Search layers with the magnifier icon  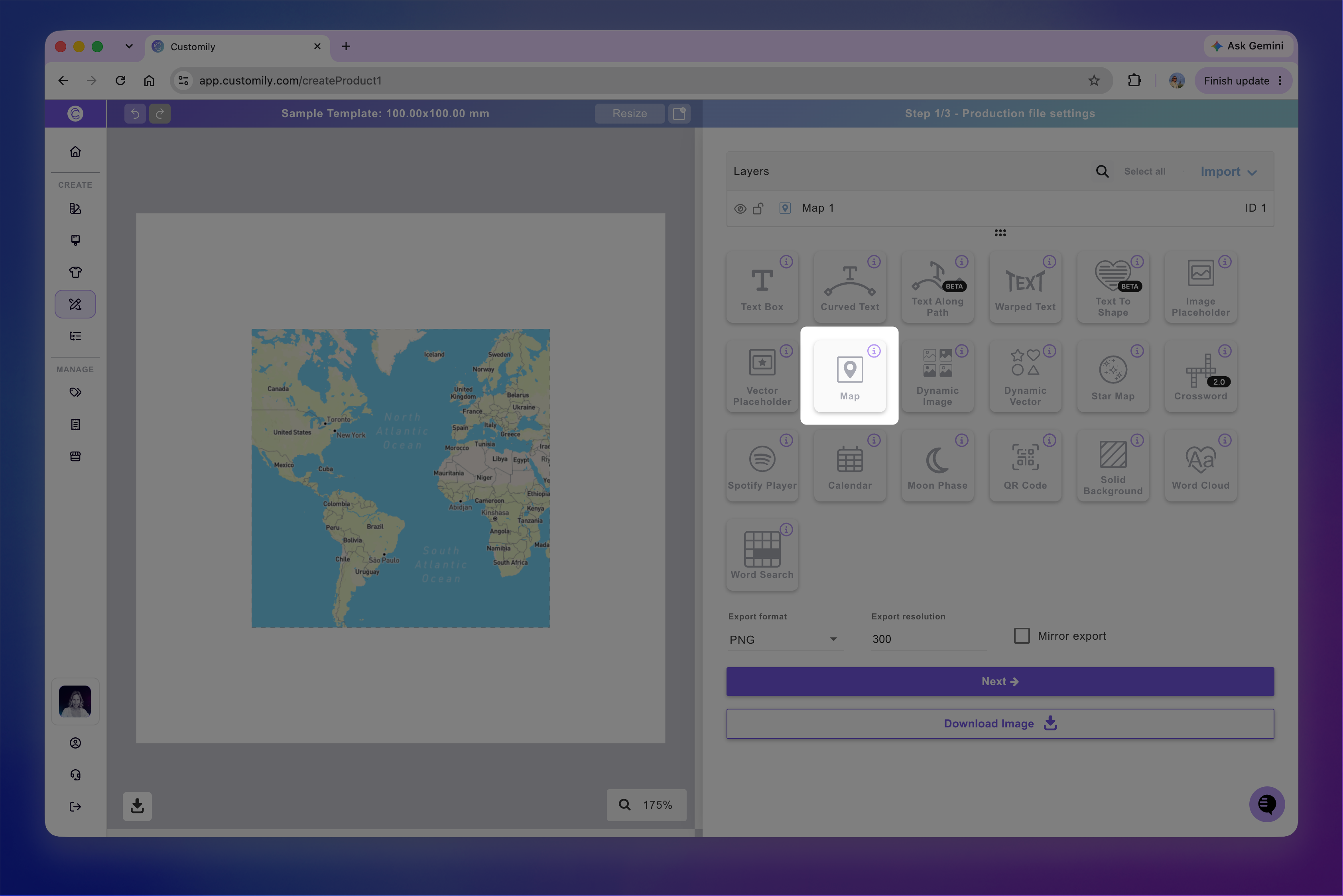point(1102,171)
